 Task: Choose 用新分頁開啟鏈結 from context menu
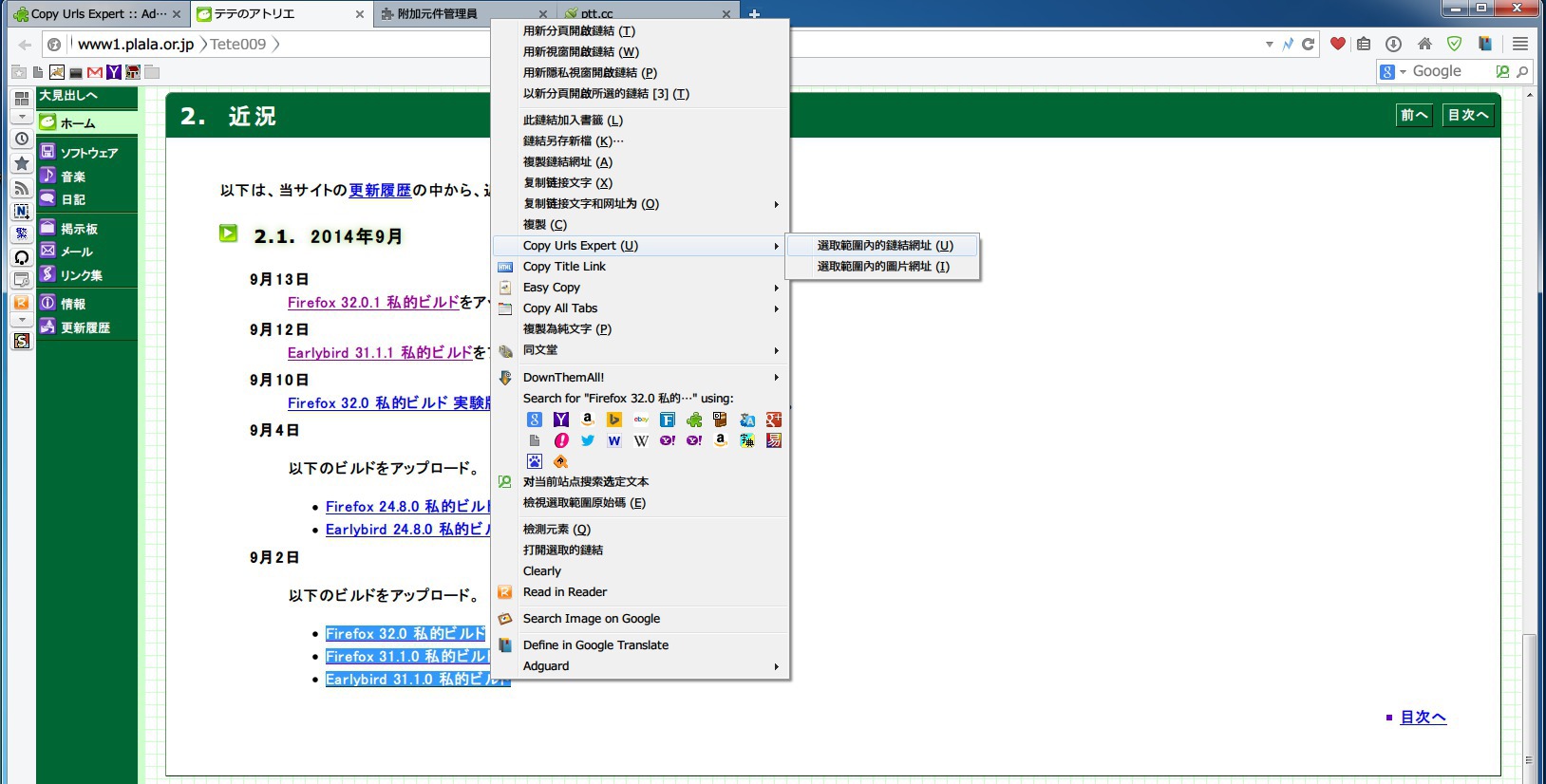642,31
